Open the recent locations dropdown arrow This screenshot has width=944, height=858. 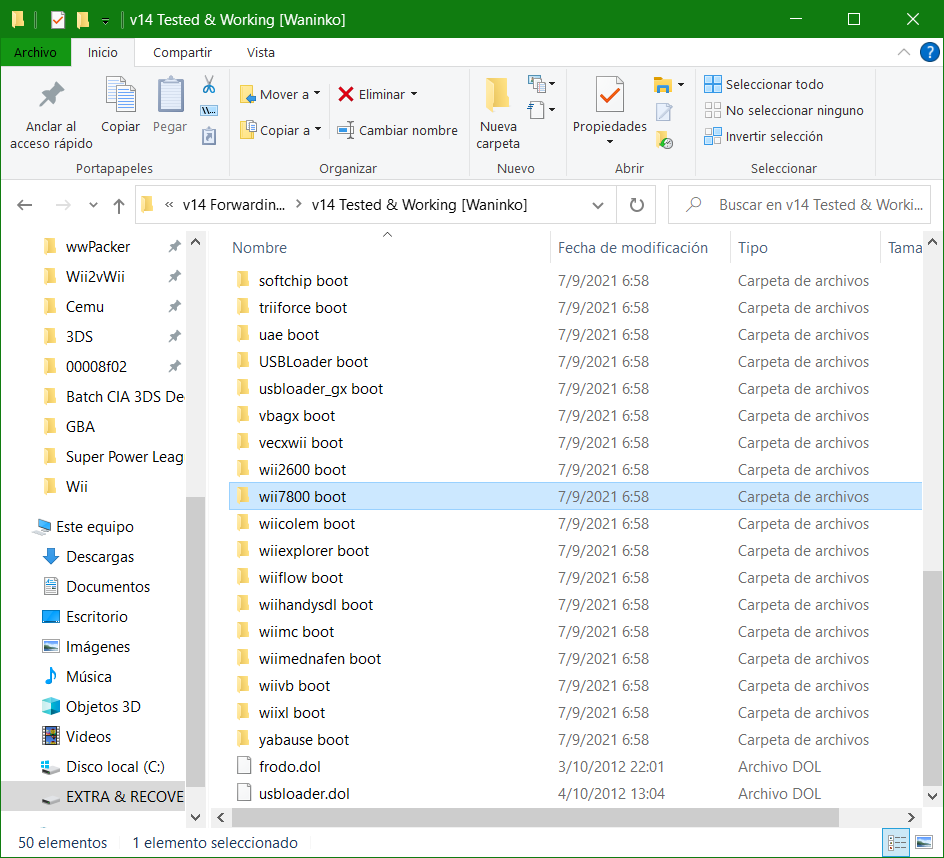click(93, 205)
